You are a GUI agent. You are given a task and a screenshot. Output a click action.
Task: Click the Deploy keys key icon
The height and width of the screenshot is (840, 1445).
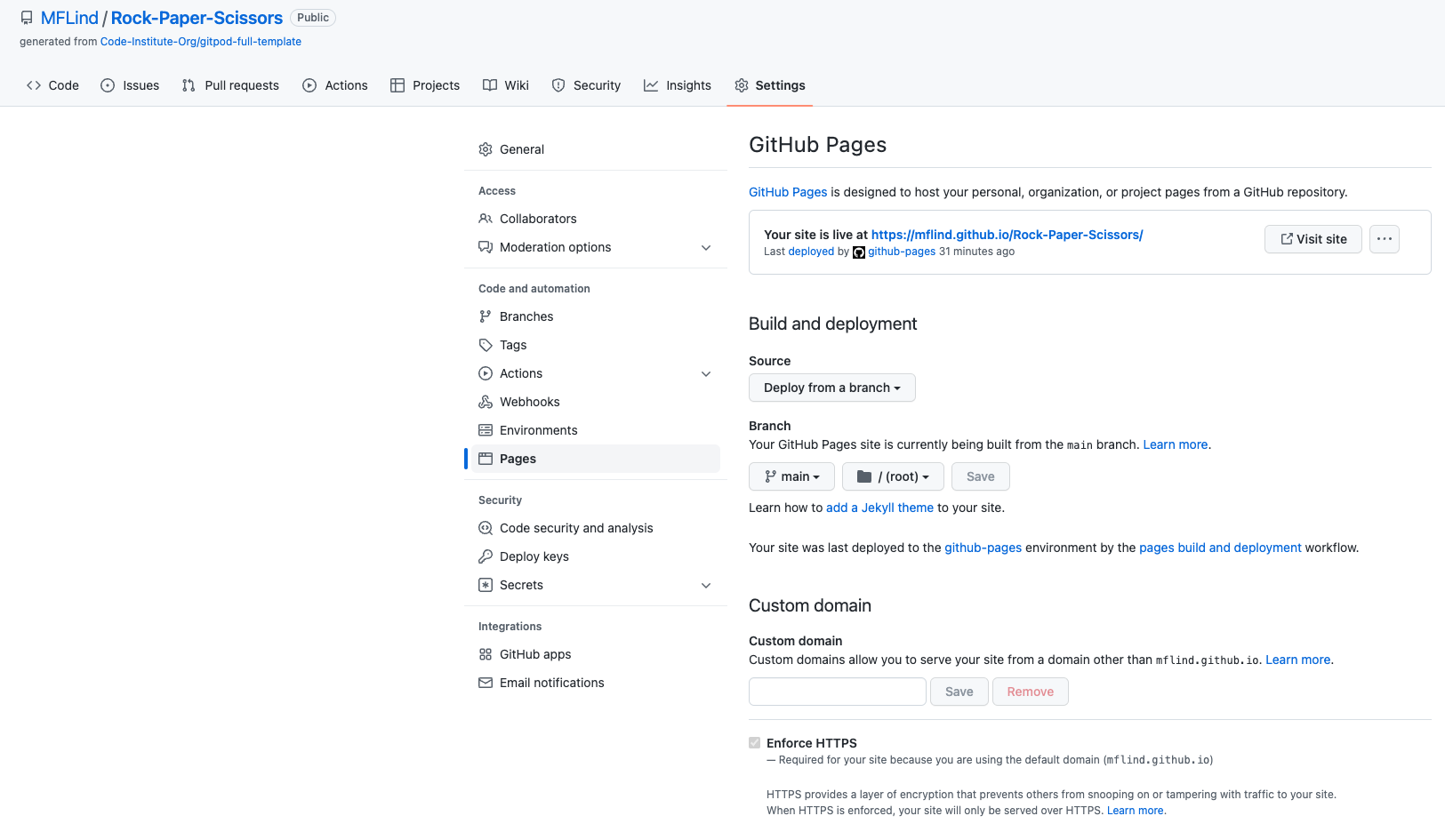[486, 556]
